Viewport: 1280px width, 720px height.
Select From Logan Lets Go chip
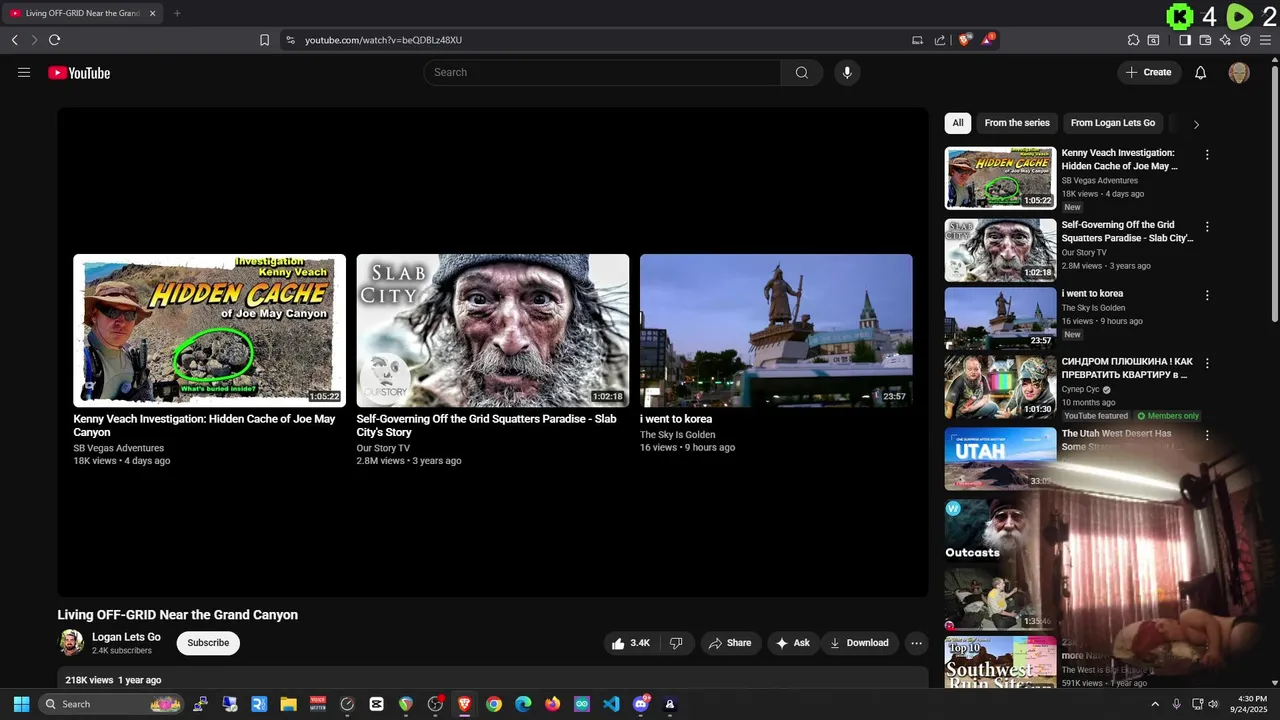click(x=1113, y=123)
